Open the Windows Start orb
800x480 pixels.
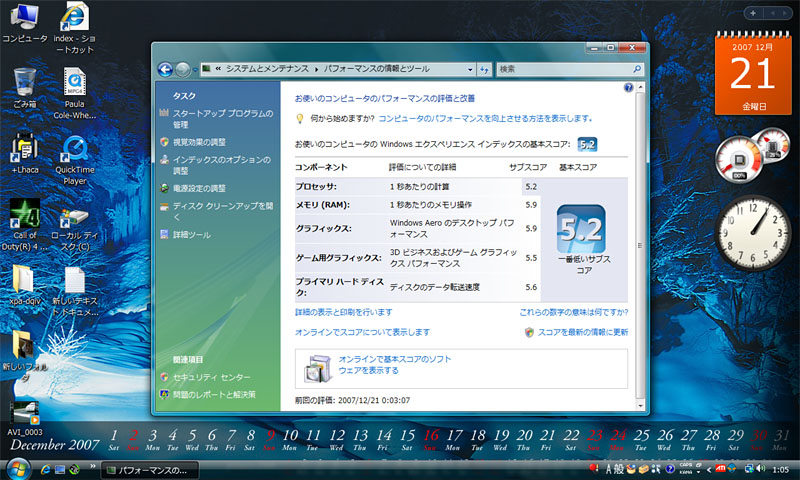(17, 469)
